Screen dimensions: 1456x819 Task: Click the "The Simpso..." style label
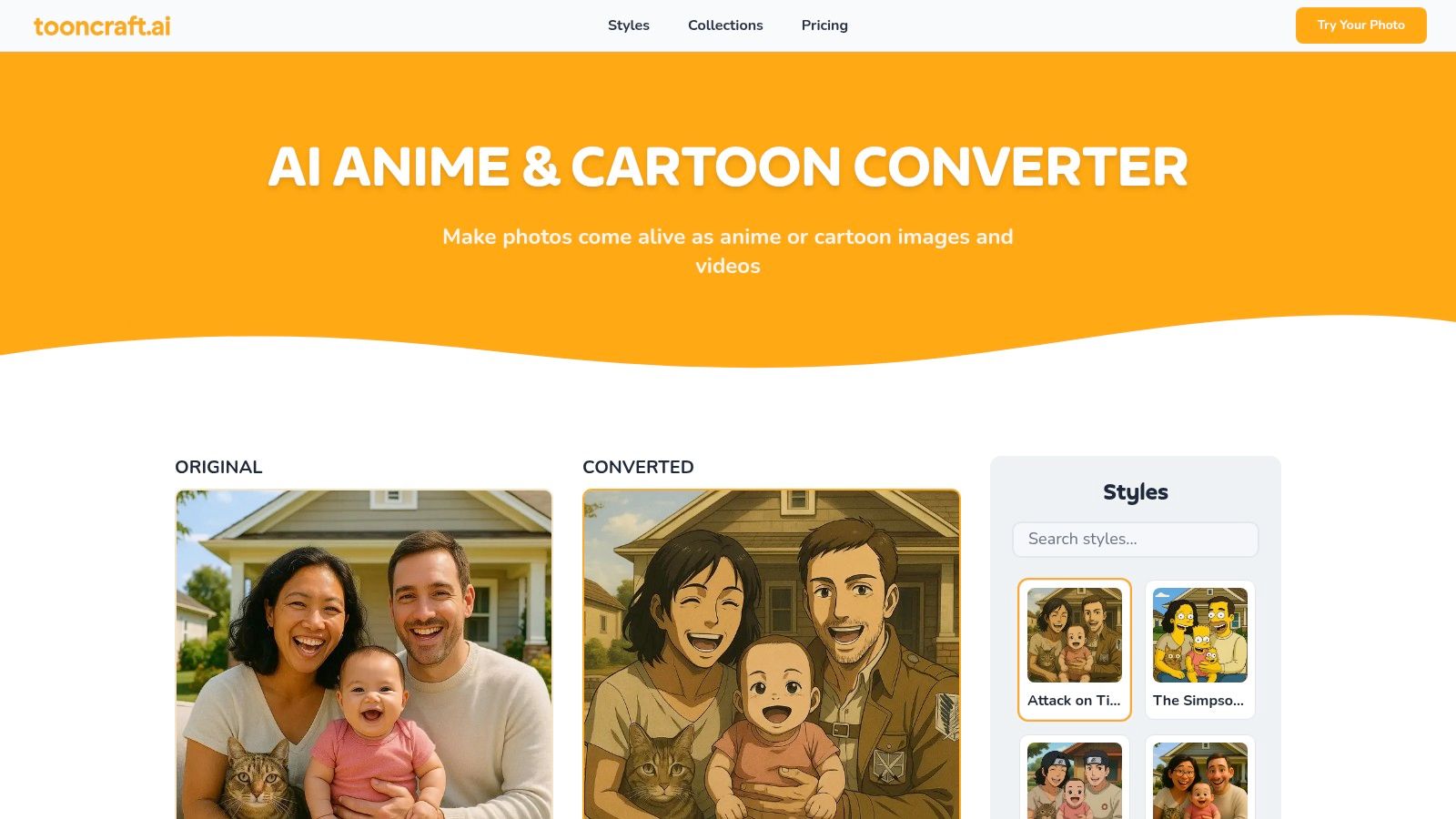point(1198,701)
